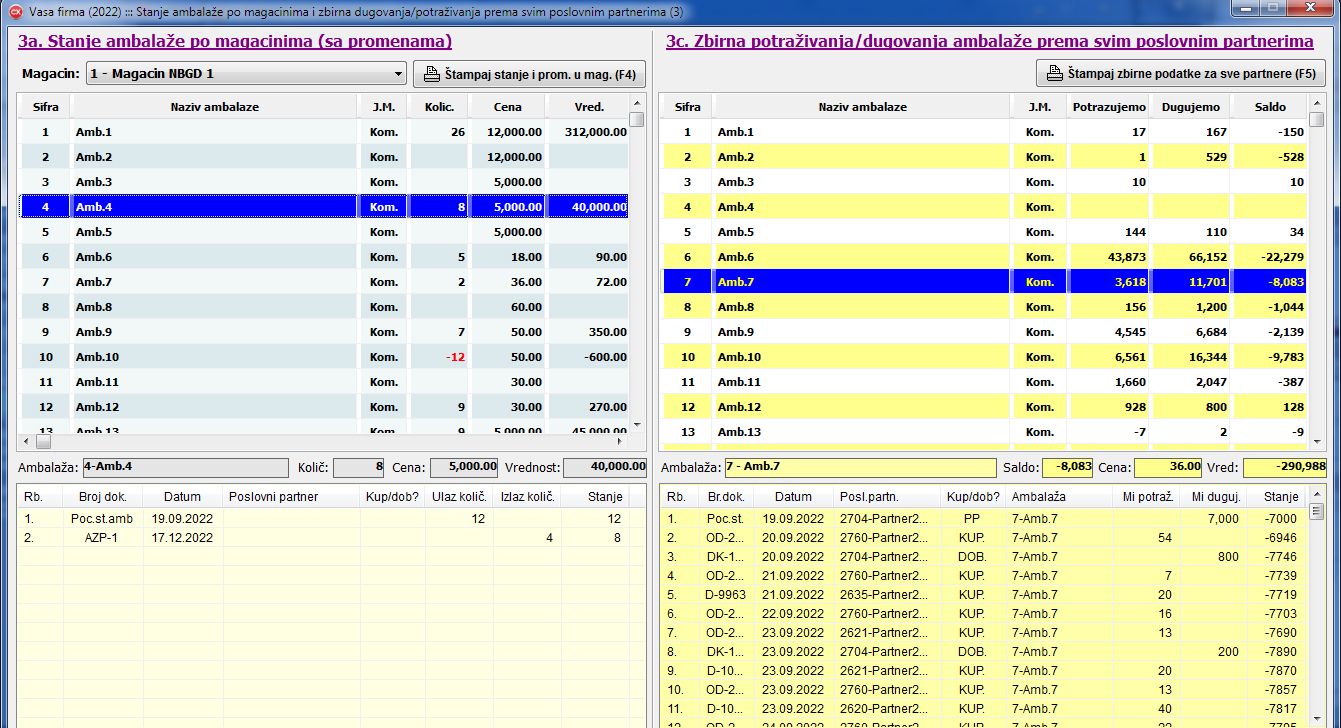Click 3c. Zbirna potraživanja/dugovanja heading

(x=989, y=41)
